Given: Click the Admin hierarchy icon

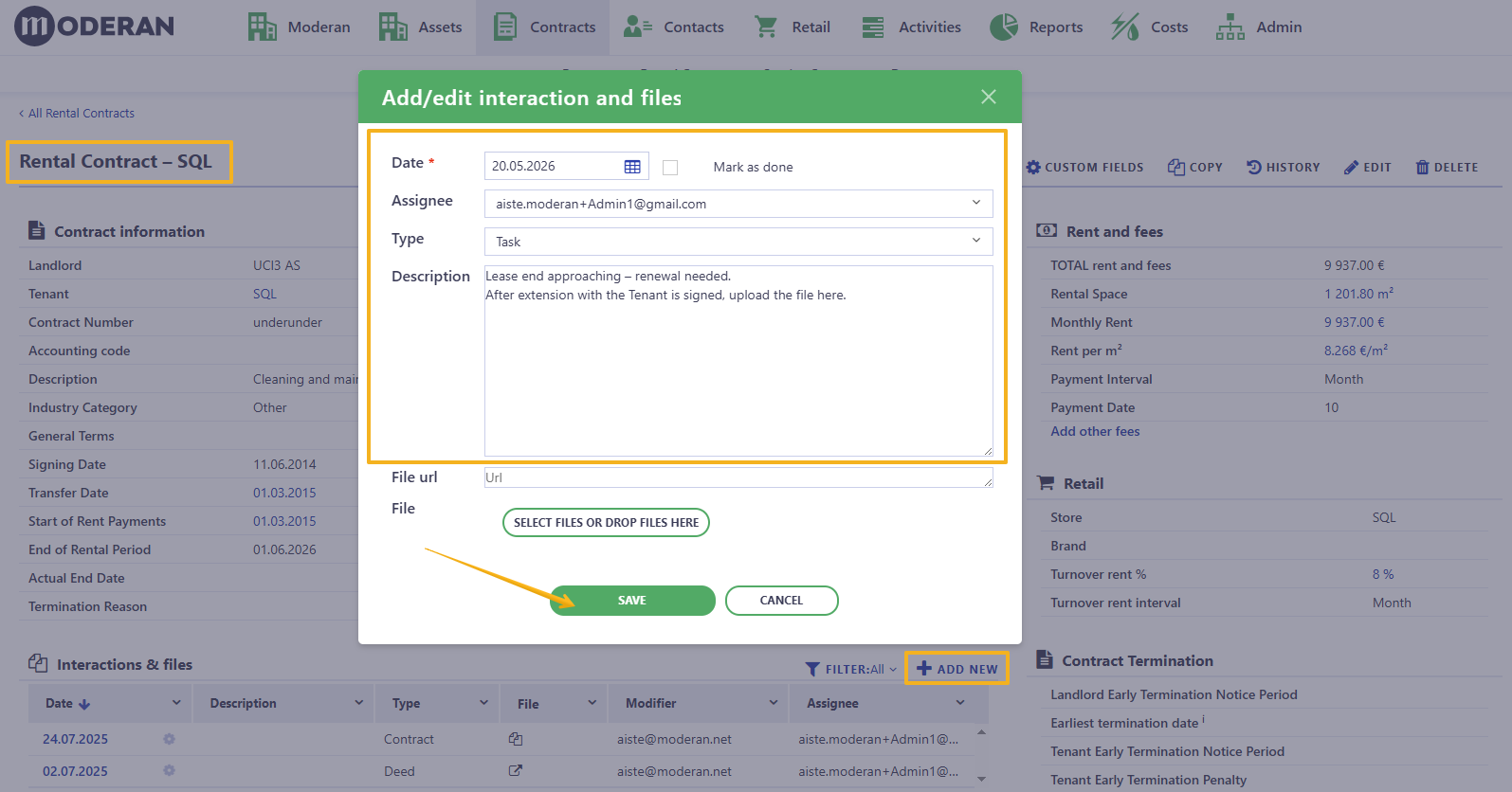Looking at the screenshot, I should [1230, 27].
